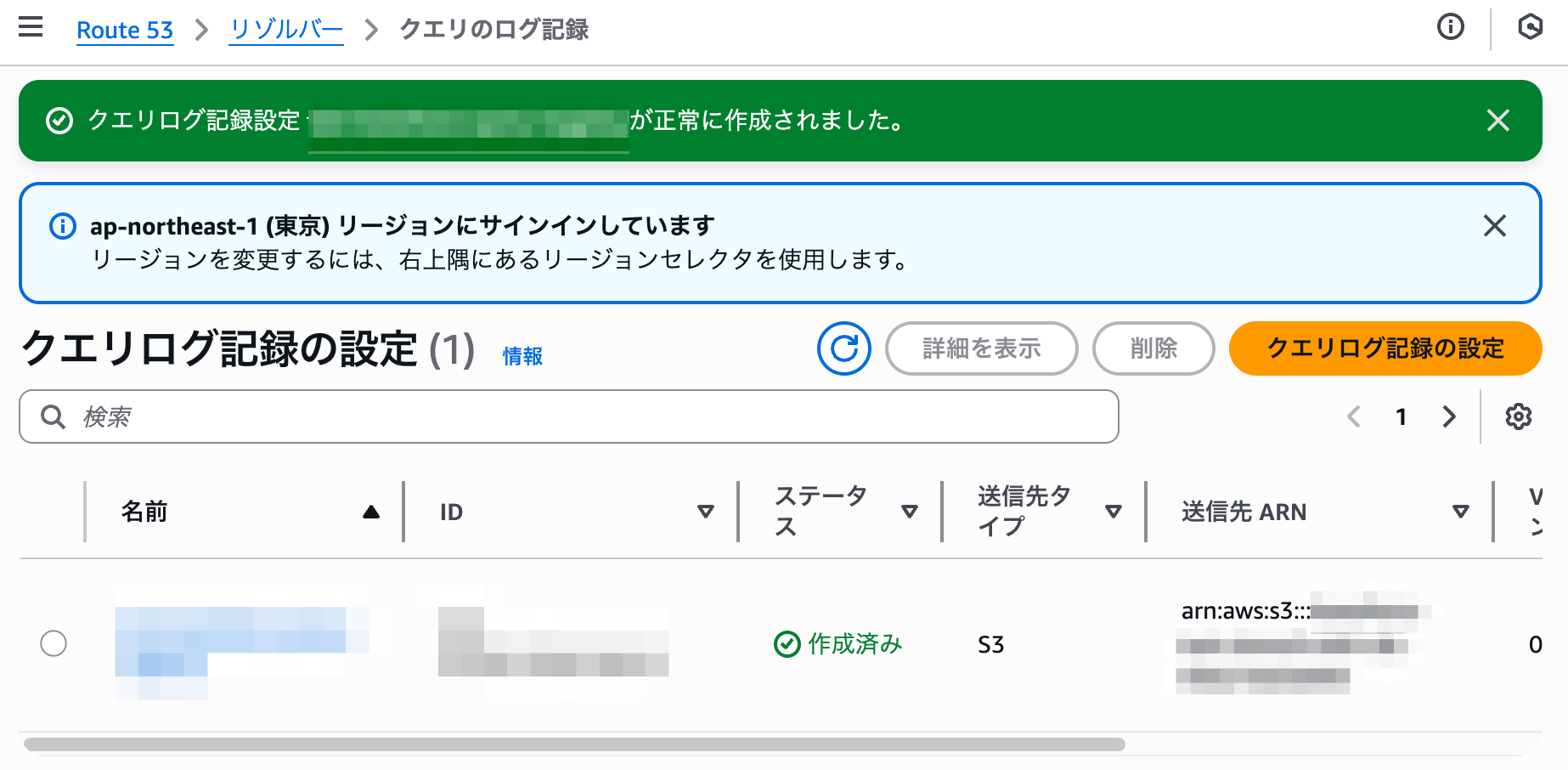Click the horizontal table scrollbar
This screenshot has width=1568, height=770.
(x=574, y=745)
